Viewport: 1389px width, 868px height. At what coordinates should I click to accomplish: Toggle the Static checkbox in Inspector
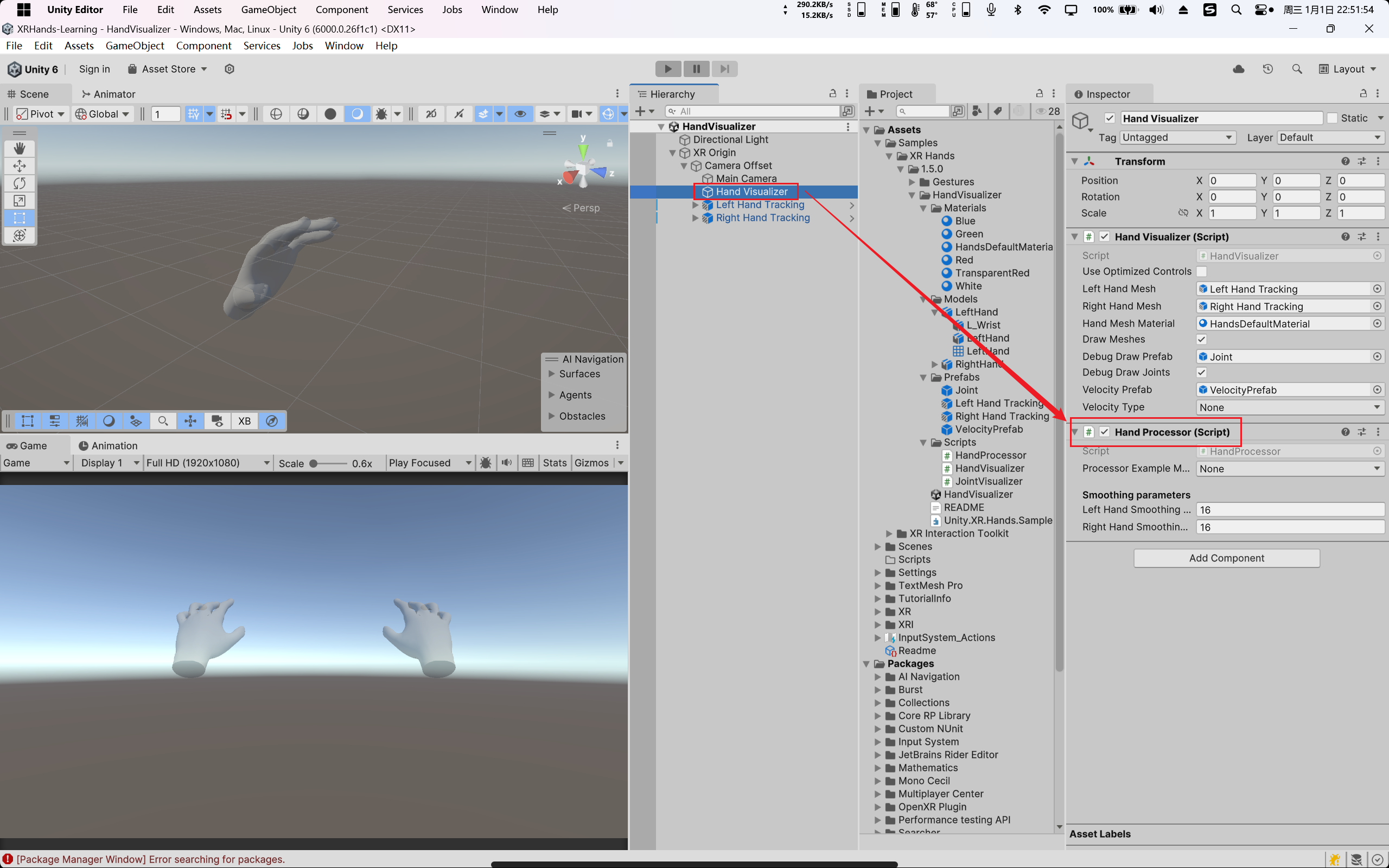1332,118
